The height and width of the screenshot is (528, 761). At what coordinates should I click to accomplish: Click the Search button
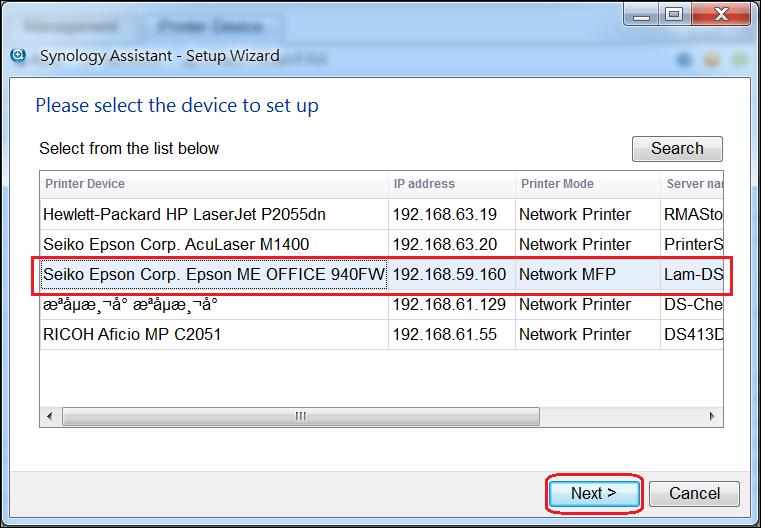(x=677, y=148)
